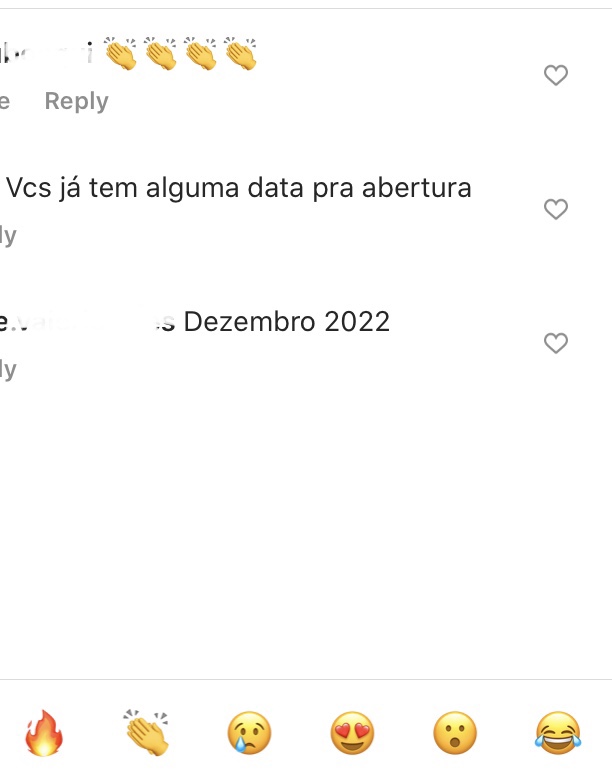Tap the word "abertura" in the comment
Image resolution: width=612 pixels, height=780 pixels.
click(417, 188)
